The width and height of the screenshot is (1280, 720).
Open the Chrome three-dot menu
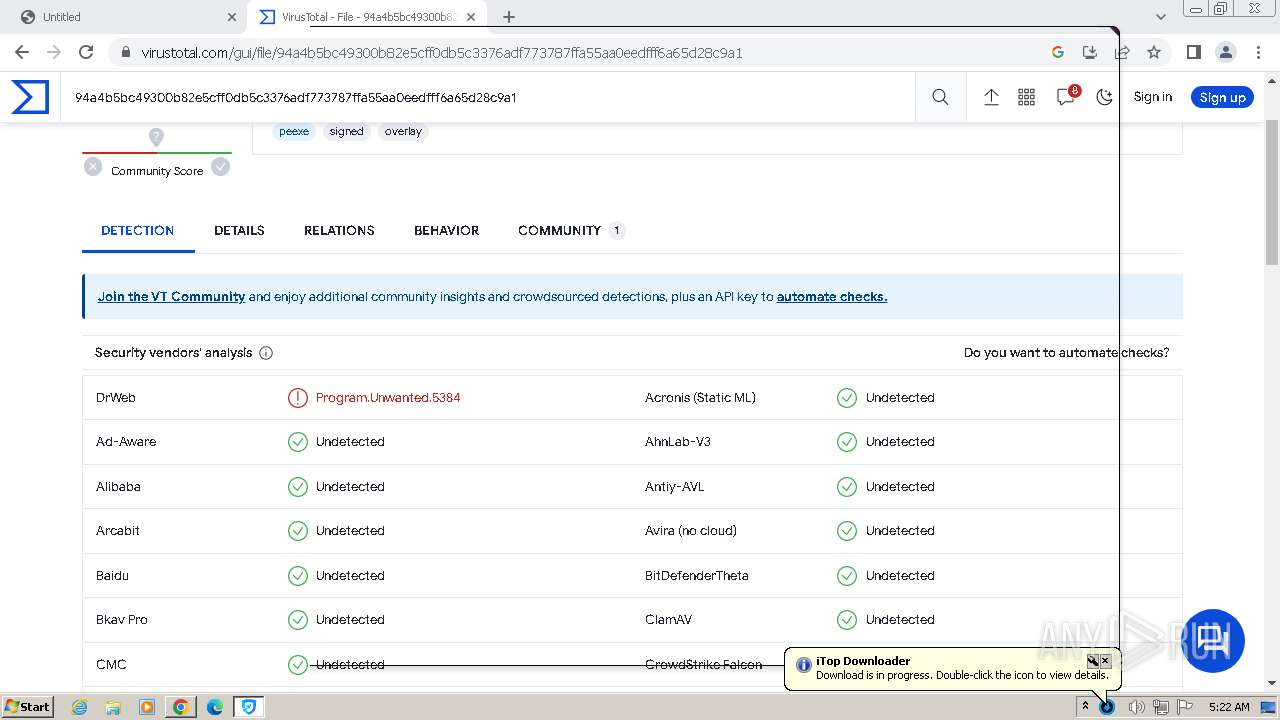click(1258, 52)
